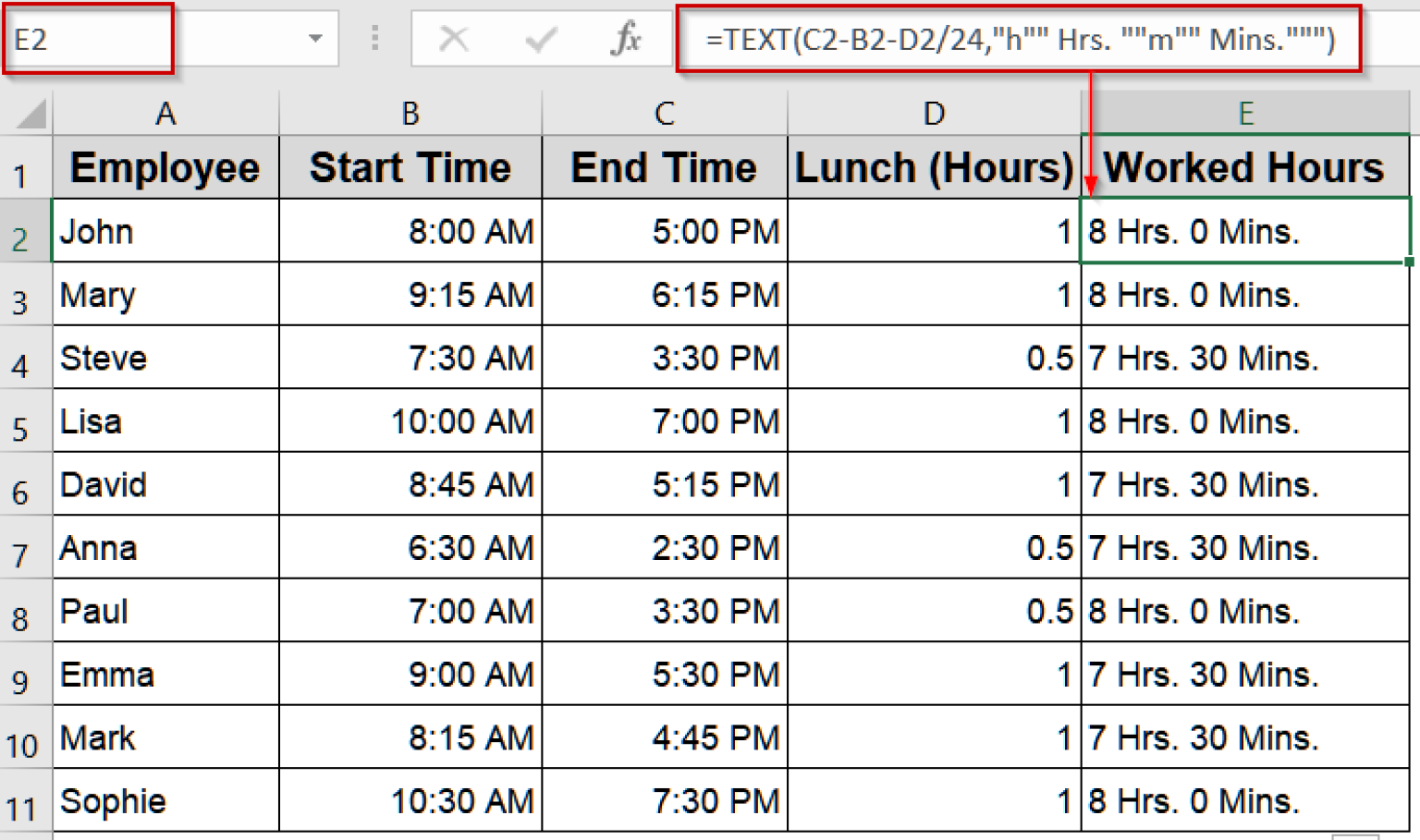The width and height of the screenshot is (1420, 840).
Task: Click inside the formula bar with the TEXT formula
Action: [924, 39]
